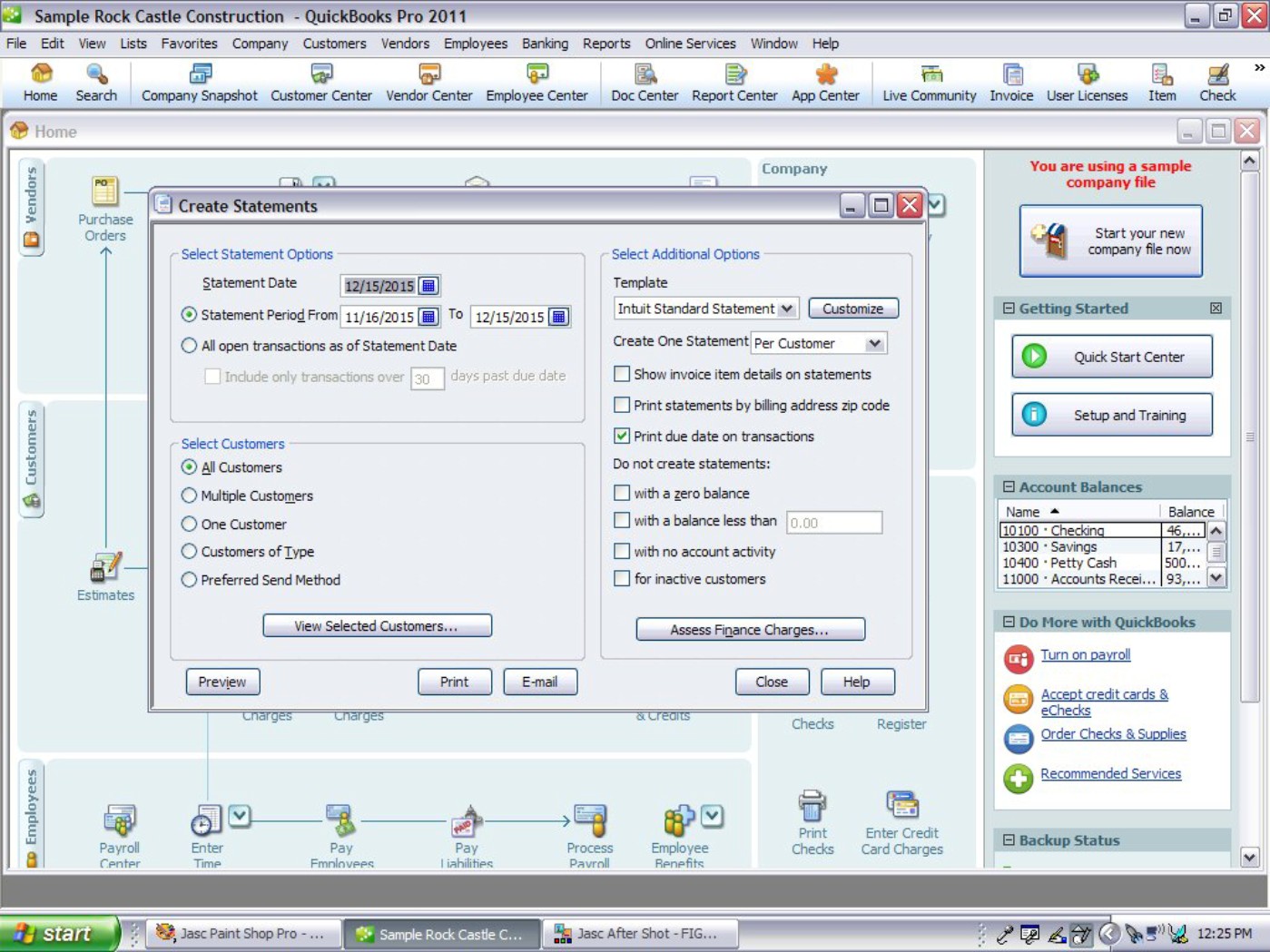Viewport: 1270px width, 952px height.
Task: Open the Lists menu
Action: tap(133, 44)
